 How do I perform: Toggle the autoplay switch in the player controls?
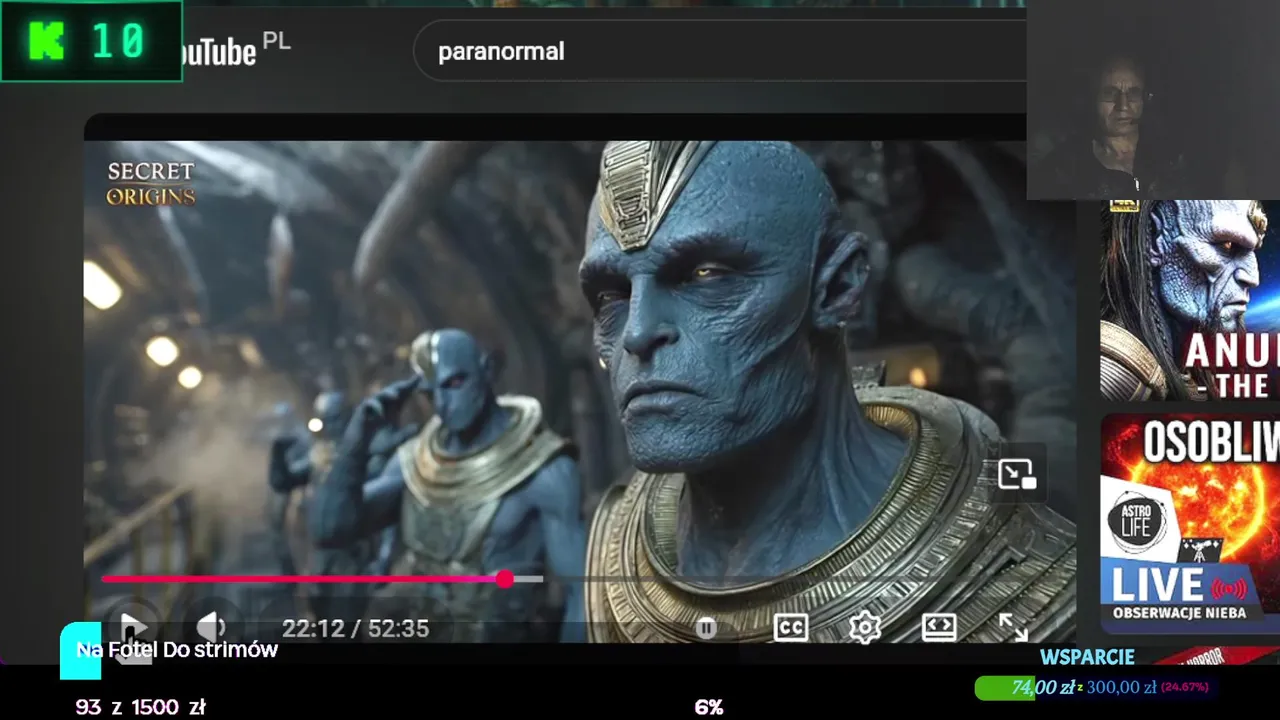click(706, 628)
